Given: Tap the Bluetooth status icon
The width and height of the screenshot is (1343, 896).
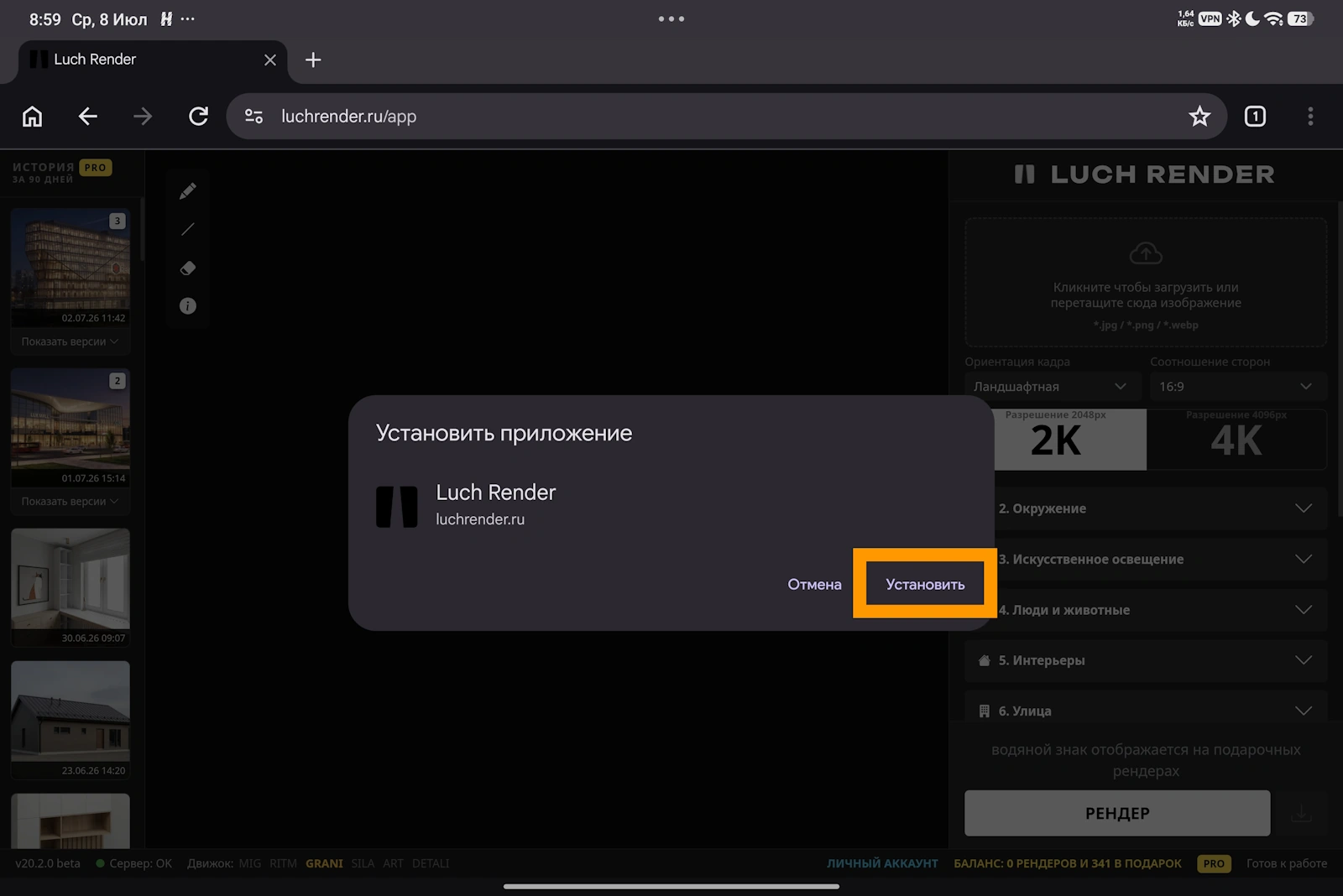Looking at the screenshot, I should (x=1233, y=18).
